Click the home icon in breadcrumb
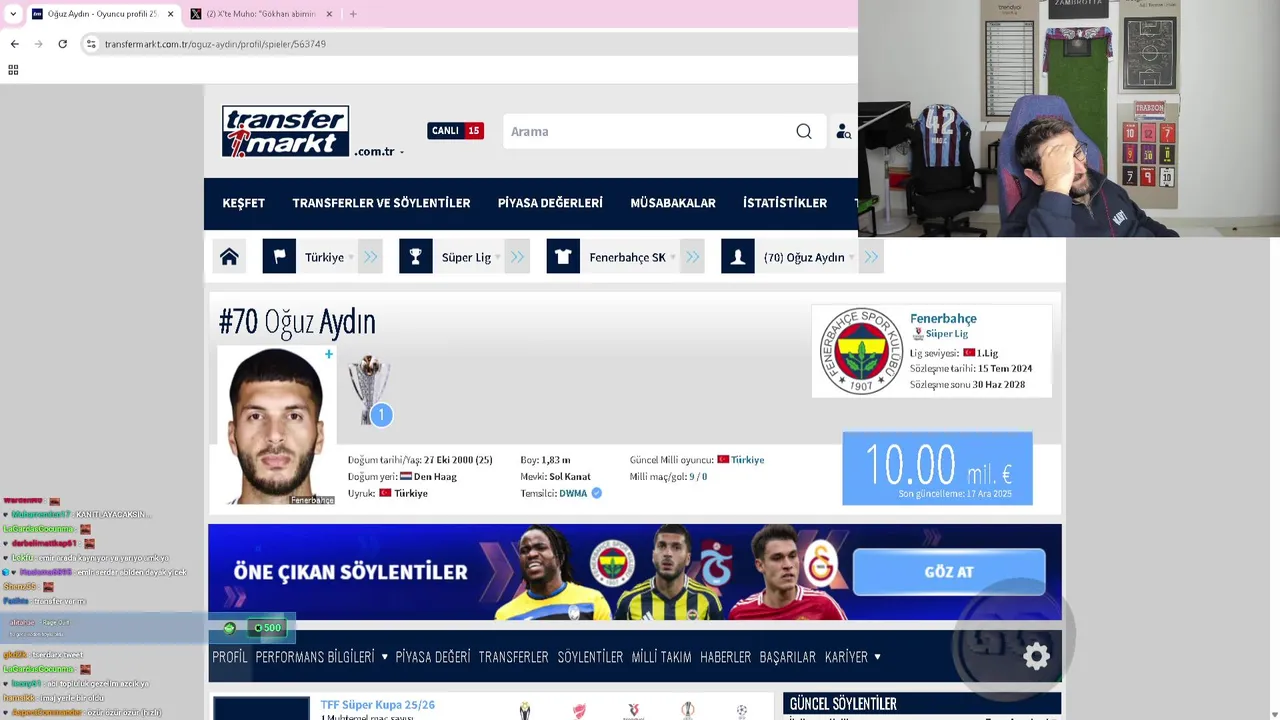 [x=229, y=257]
